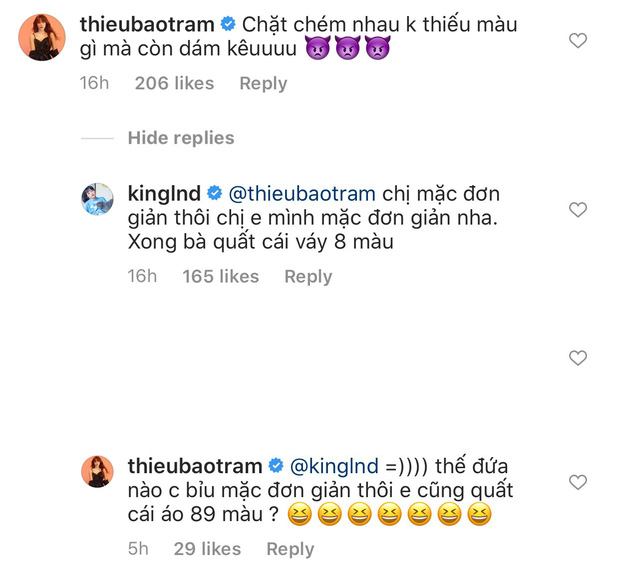This screenshot has width=620, height=581.
Task: Open thieubaotram's avatar on last reply
Action: point(99,471)
